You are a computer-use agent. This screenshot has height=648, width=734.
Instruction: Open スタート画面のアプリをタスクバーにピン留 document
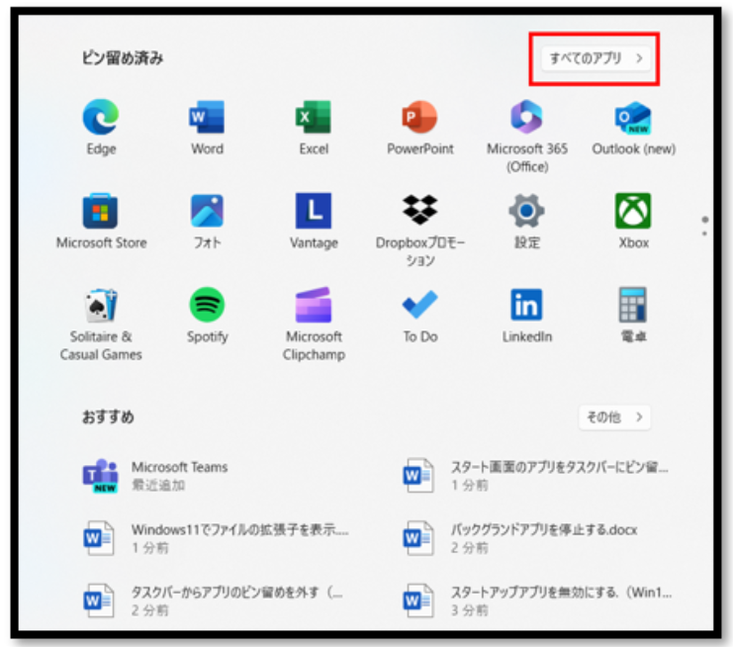(x=536, y=476)
